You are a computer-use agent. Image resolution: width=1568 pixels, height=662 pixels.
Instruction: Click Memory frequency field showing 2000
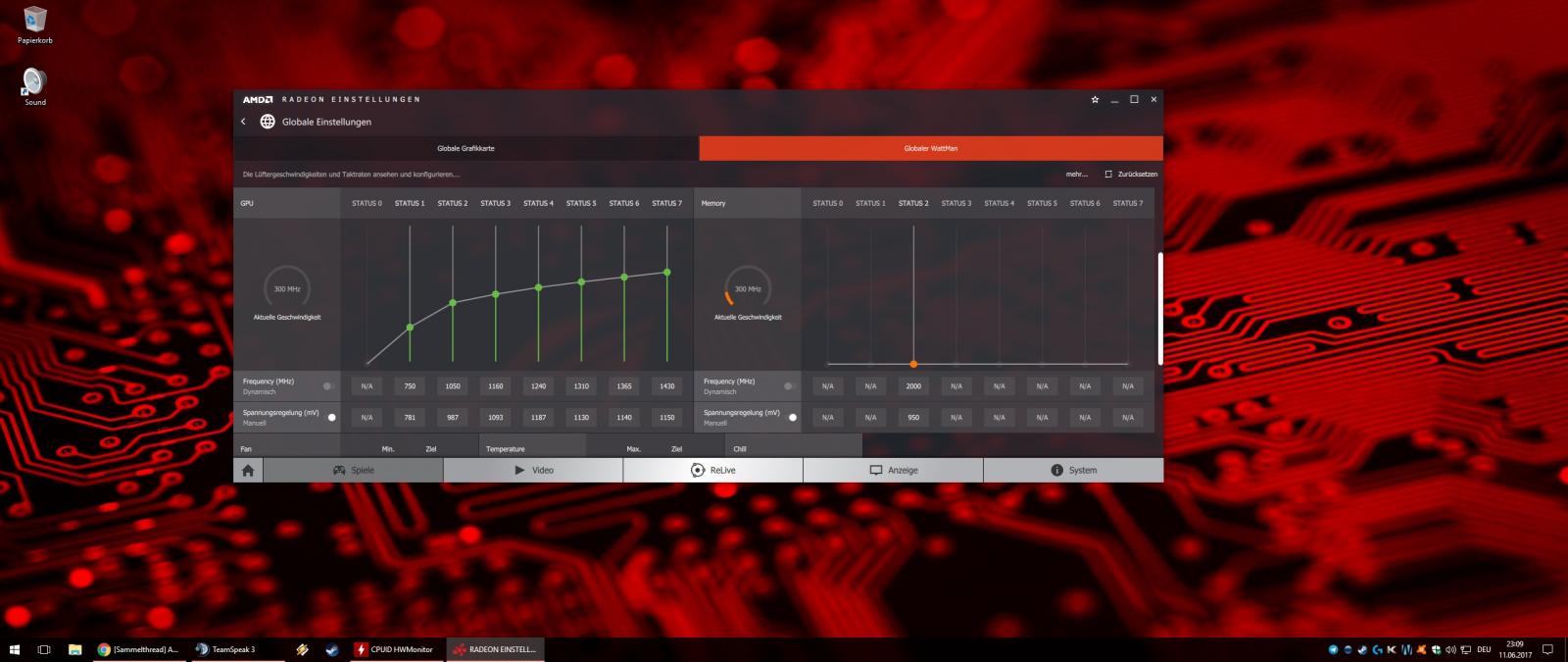(913, 385)
